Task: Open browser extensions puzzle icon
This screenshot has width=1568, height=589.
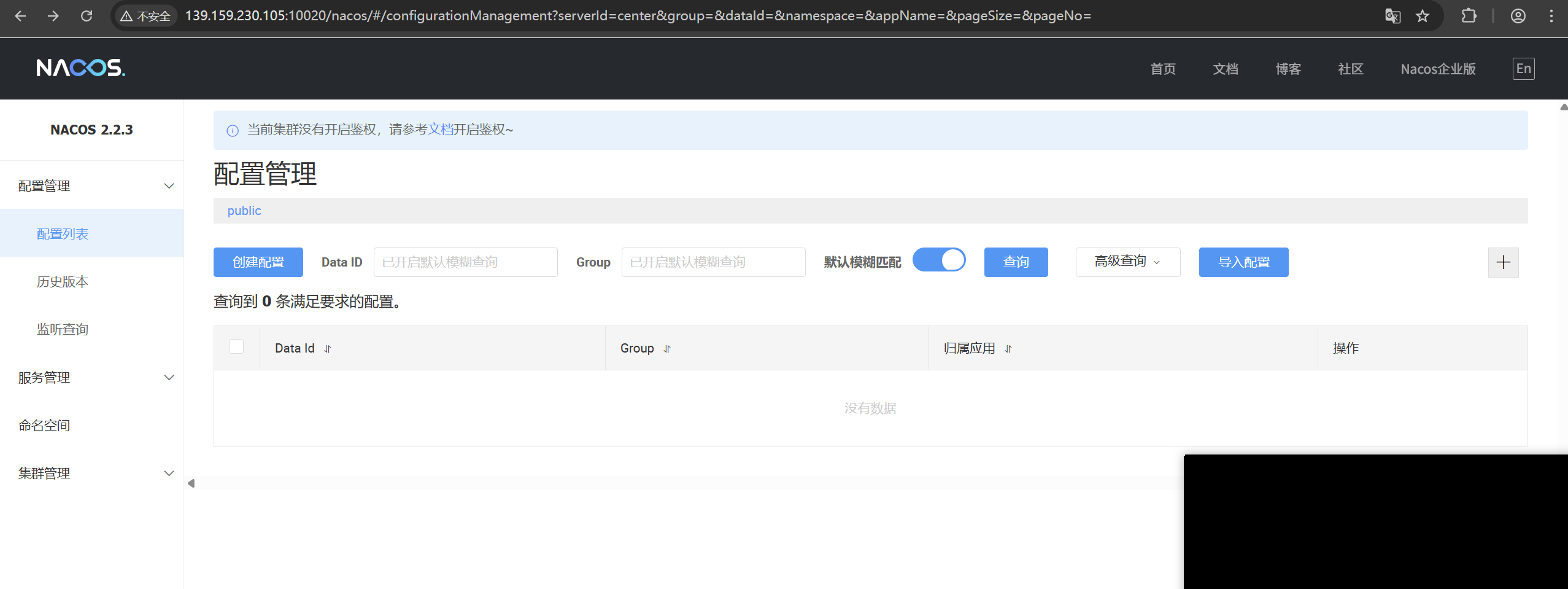Action: click(1469, 16)
